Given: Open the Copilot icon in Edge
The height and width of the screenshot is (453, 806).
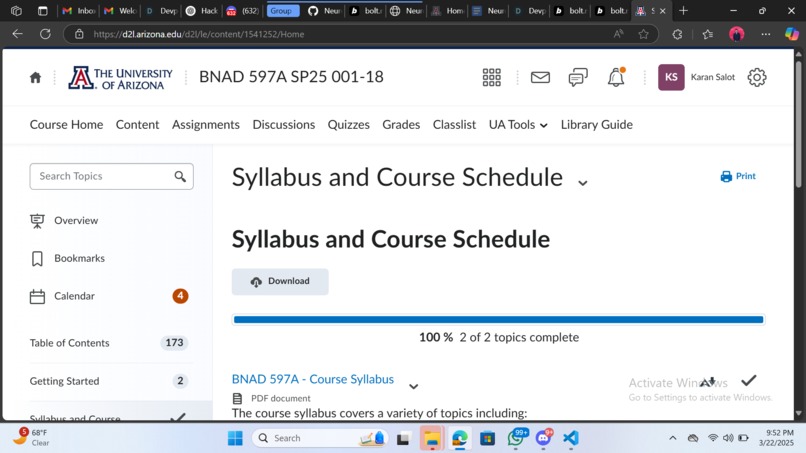Looking at the screenshot, I should click(792, 34).
